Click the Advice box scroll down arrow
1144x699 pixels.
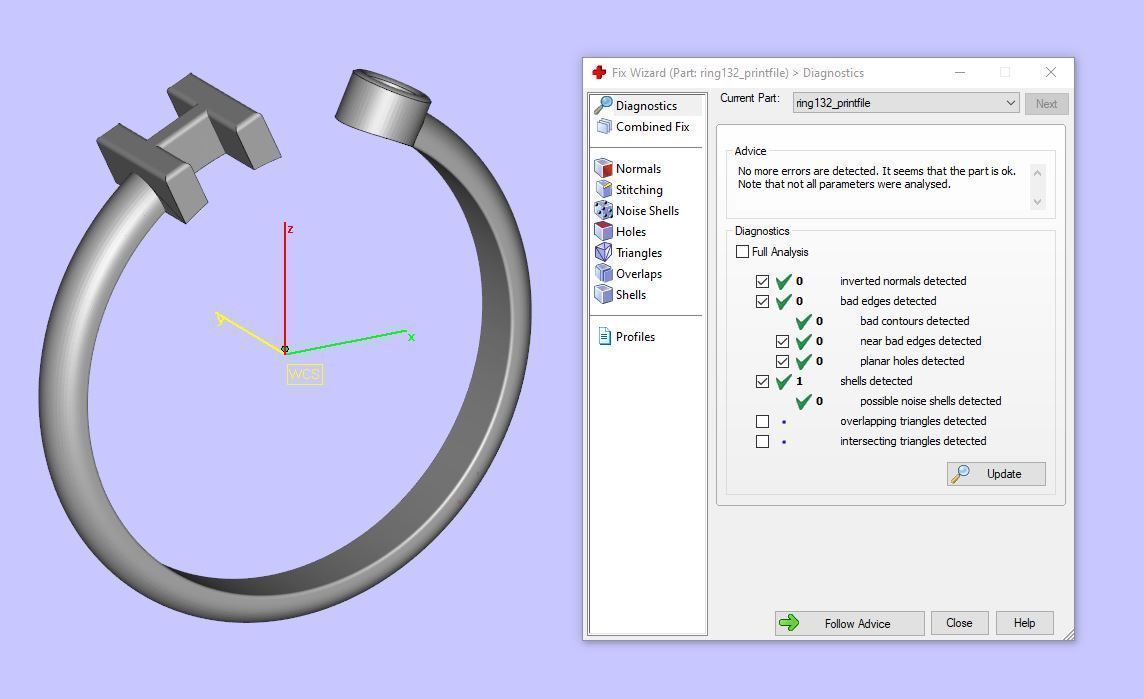(1037, 202)
